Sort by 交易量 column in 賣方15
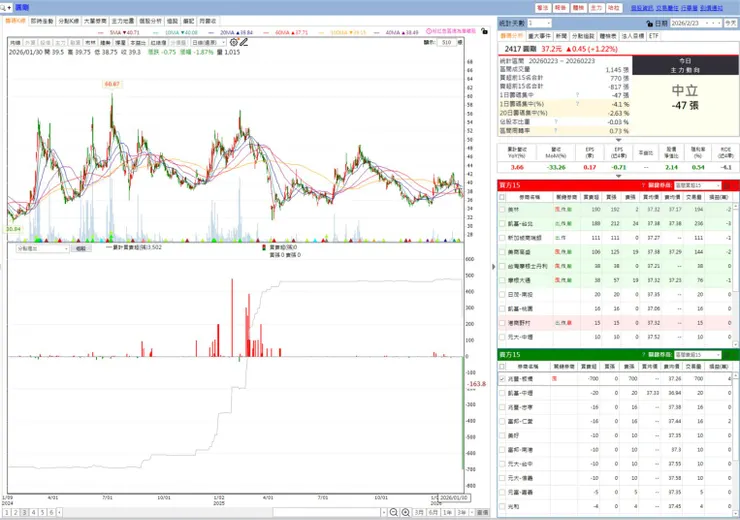740x520 pixels. pyautogui.click(x=694, y=366)
